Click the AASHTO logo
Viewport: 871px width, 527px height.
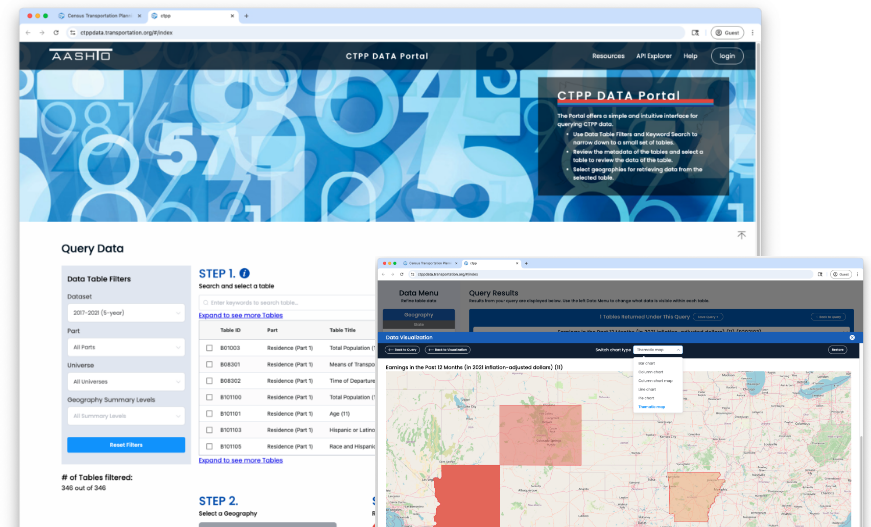[81, 55]
